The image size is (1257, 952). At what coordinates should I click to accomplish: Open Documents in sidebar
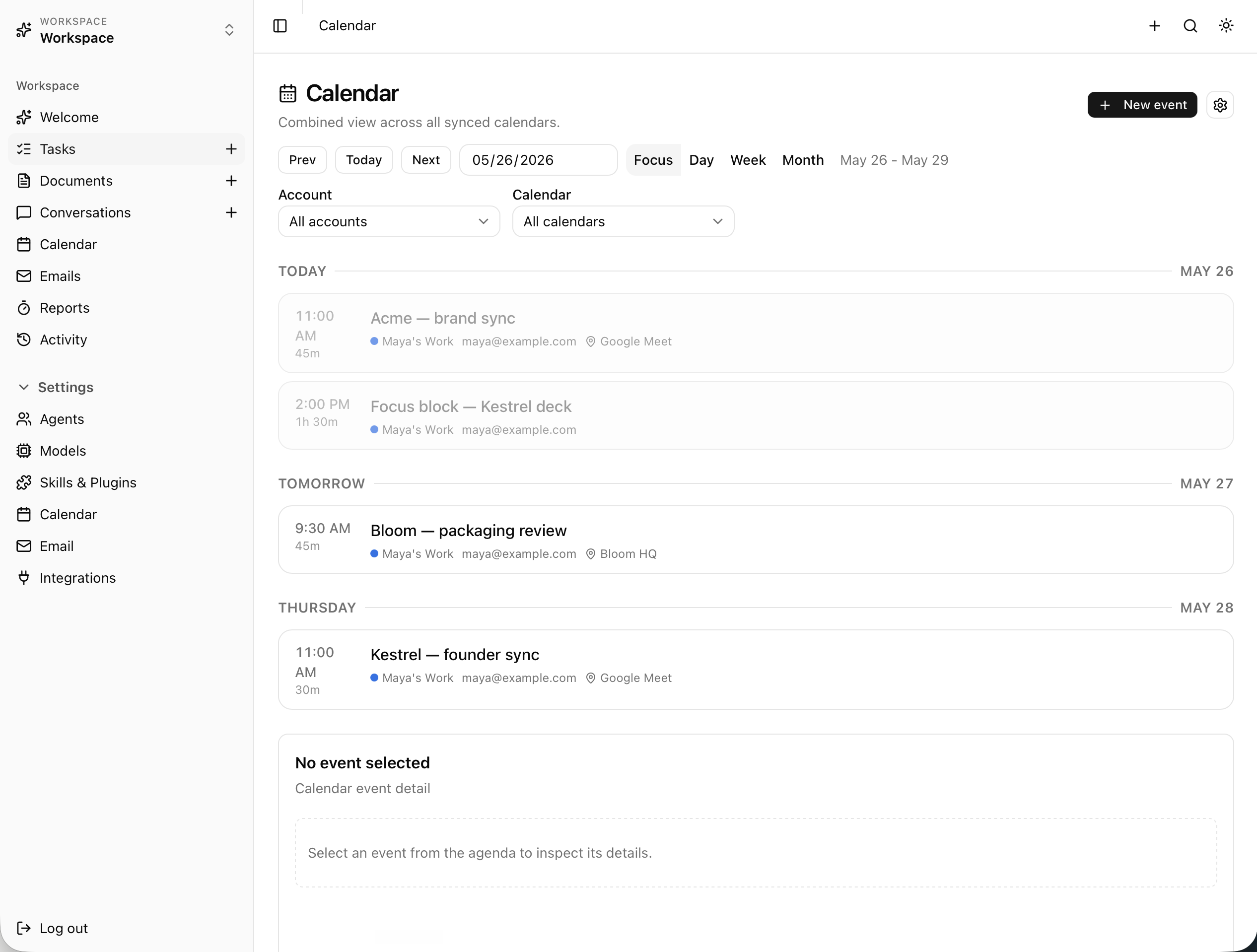126,181
